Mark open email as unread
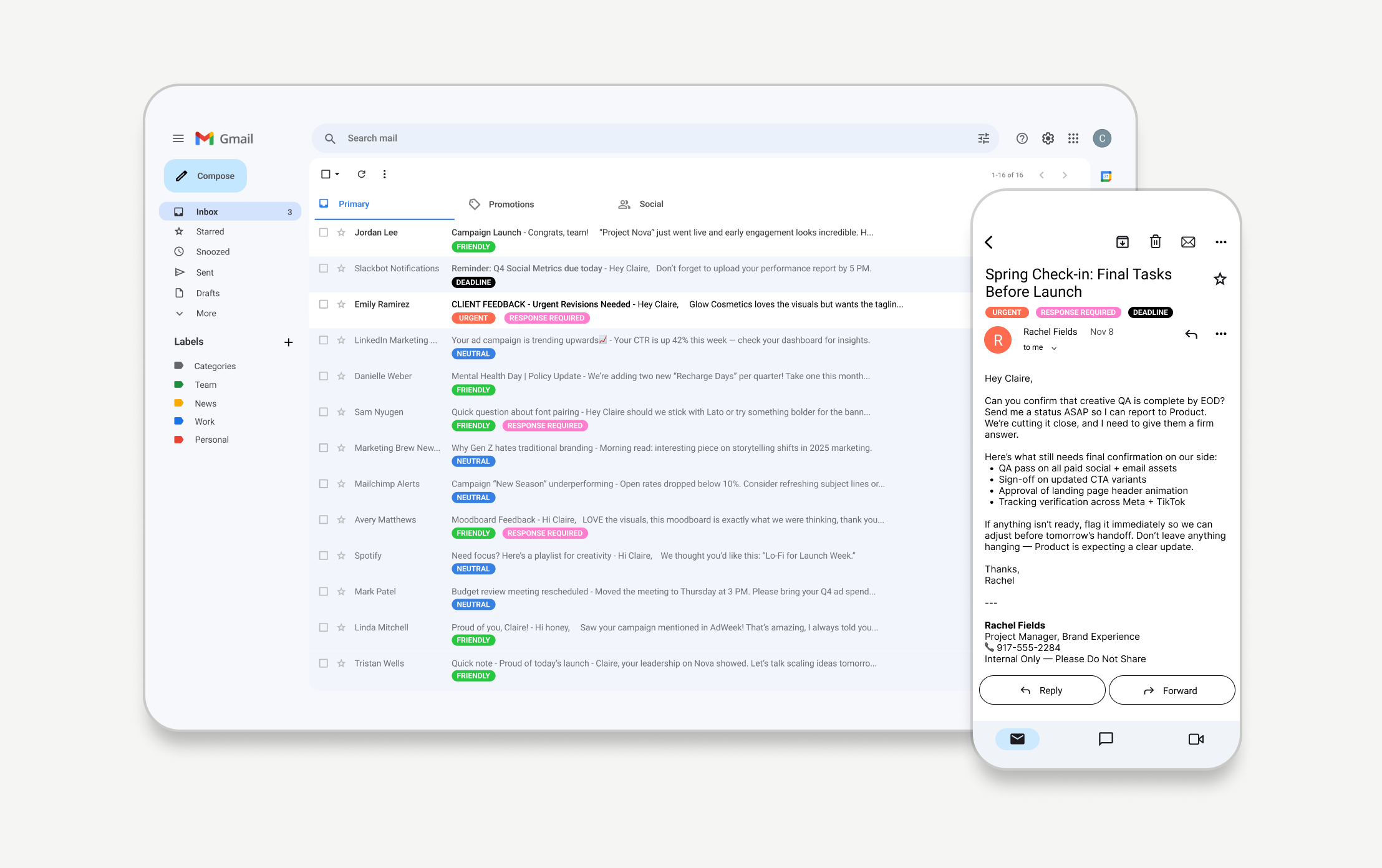This screenshot has width=1382, height=868. (x=1188, y=242)
